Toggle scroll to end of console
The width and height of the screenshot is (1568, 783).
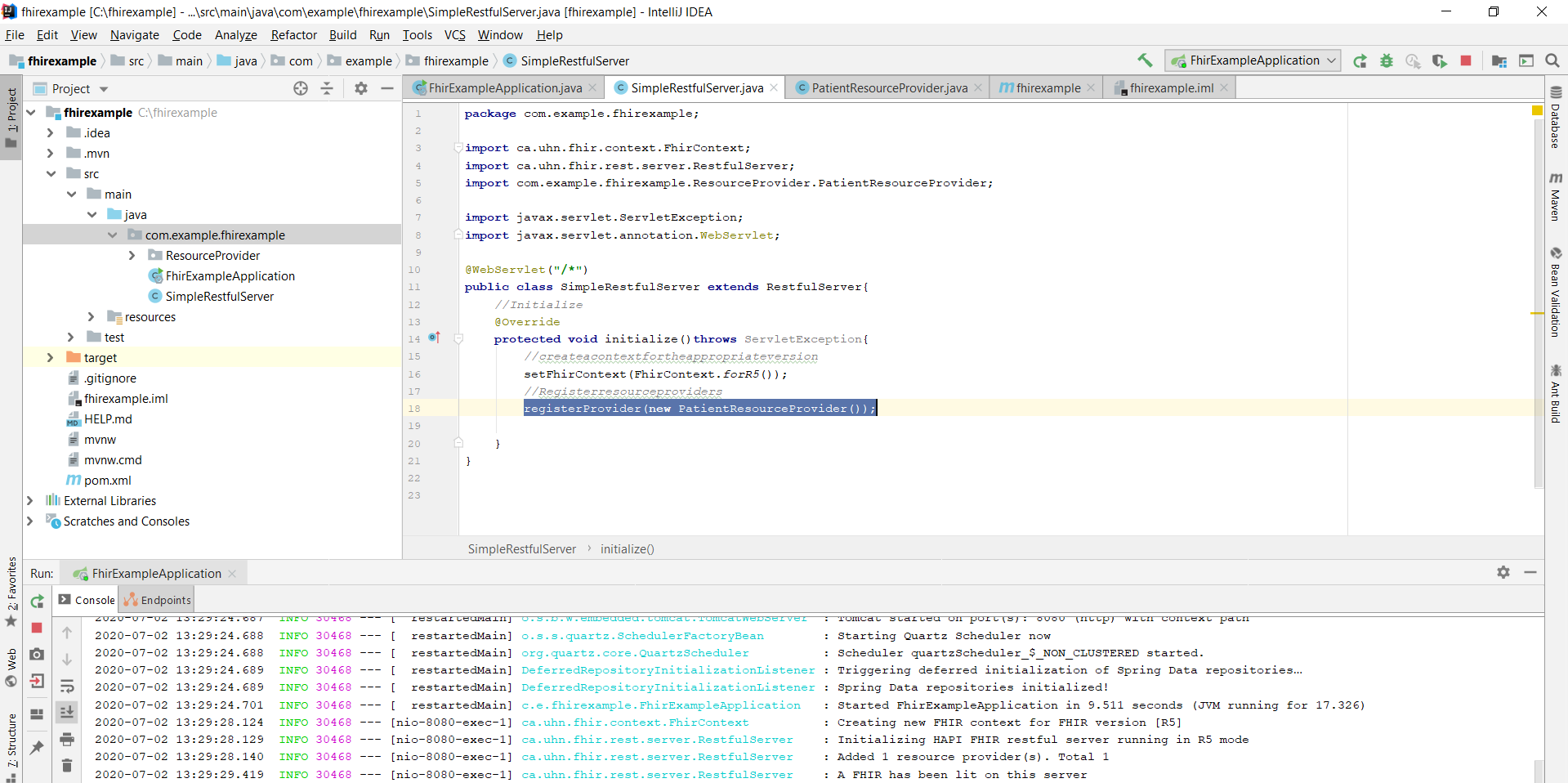coord(67,712)
